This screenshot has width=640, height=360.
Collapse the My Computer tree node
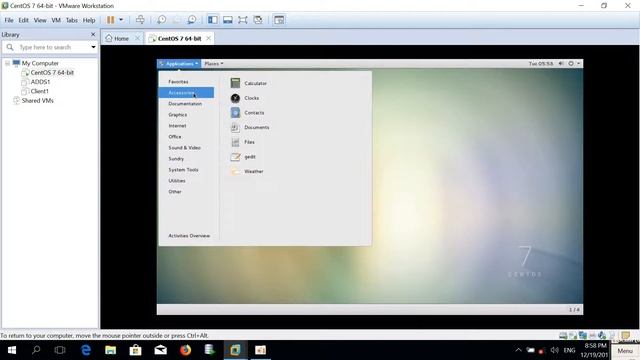pos(7,63)
